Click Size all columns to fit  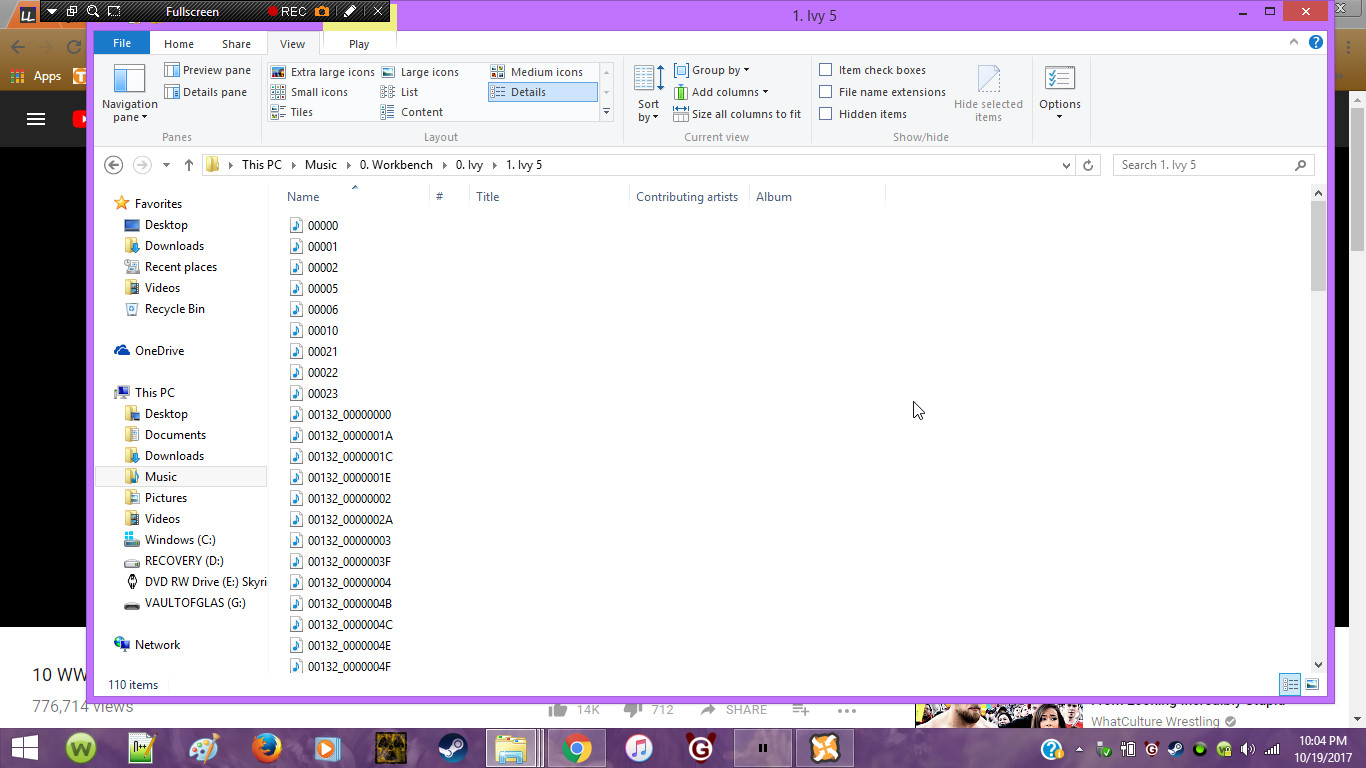click(737, 114)
